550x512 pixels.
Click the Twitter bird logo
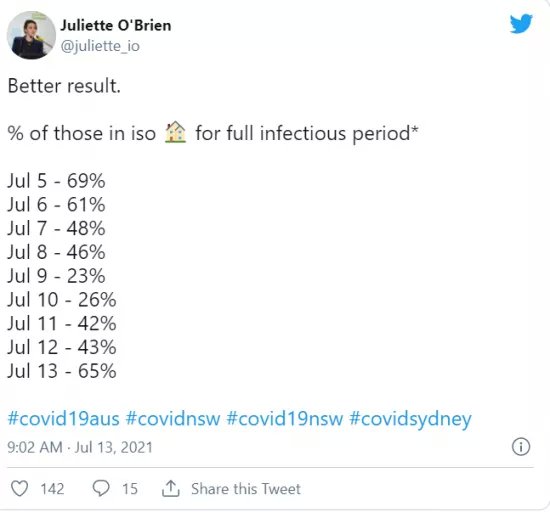click(521, 23)
